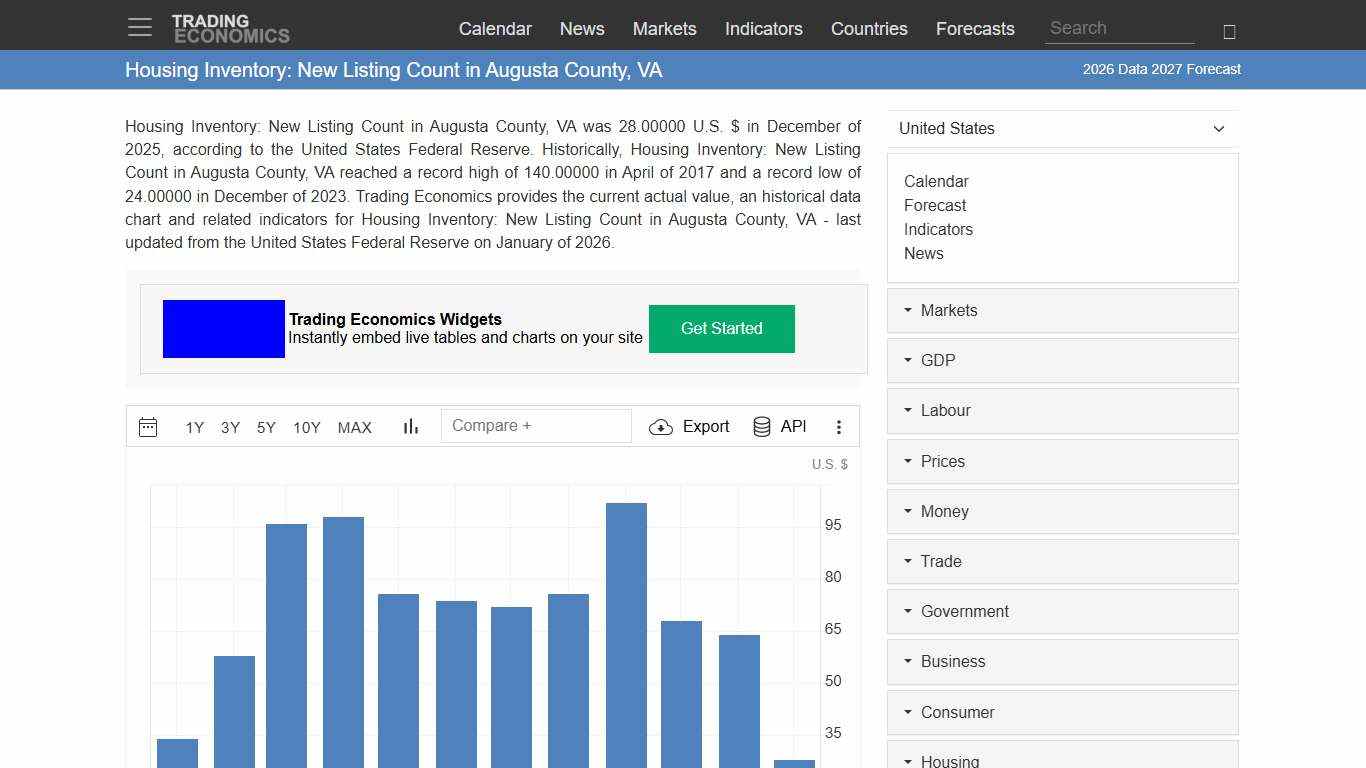Viewport: 1366px width, 768px height.
Task: Open the chart's three-dot options menu
Action: (x=839, y=426)
